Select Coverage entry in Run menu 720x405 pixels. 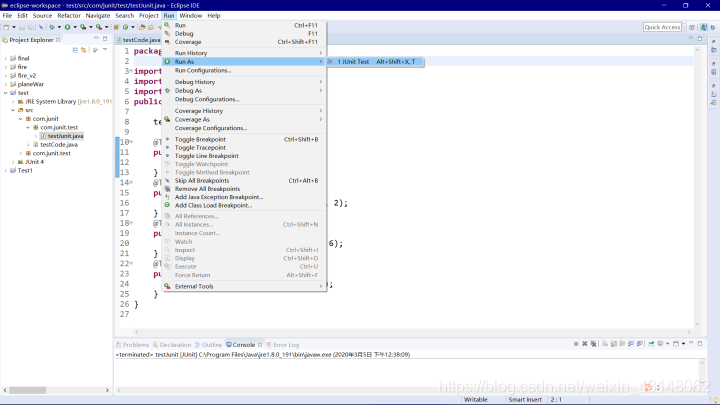[244, 42]
